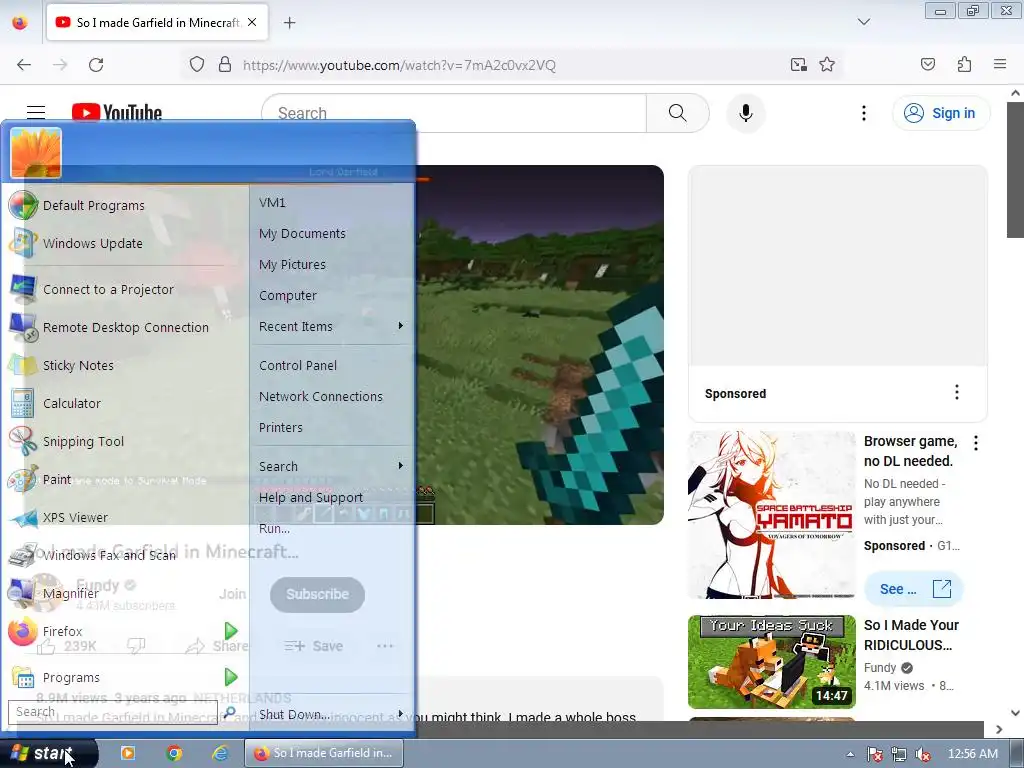Open Action Center flag tray icon
The image size is (1024, 768).
tap(874, 754)
